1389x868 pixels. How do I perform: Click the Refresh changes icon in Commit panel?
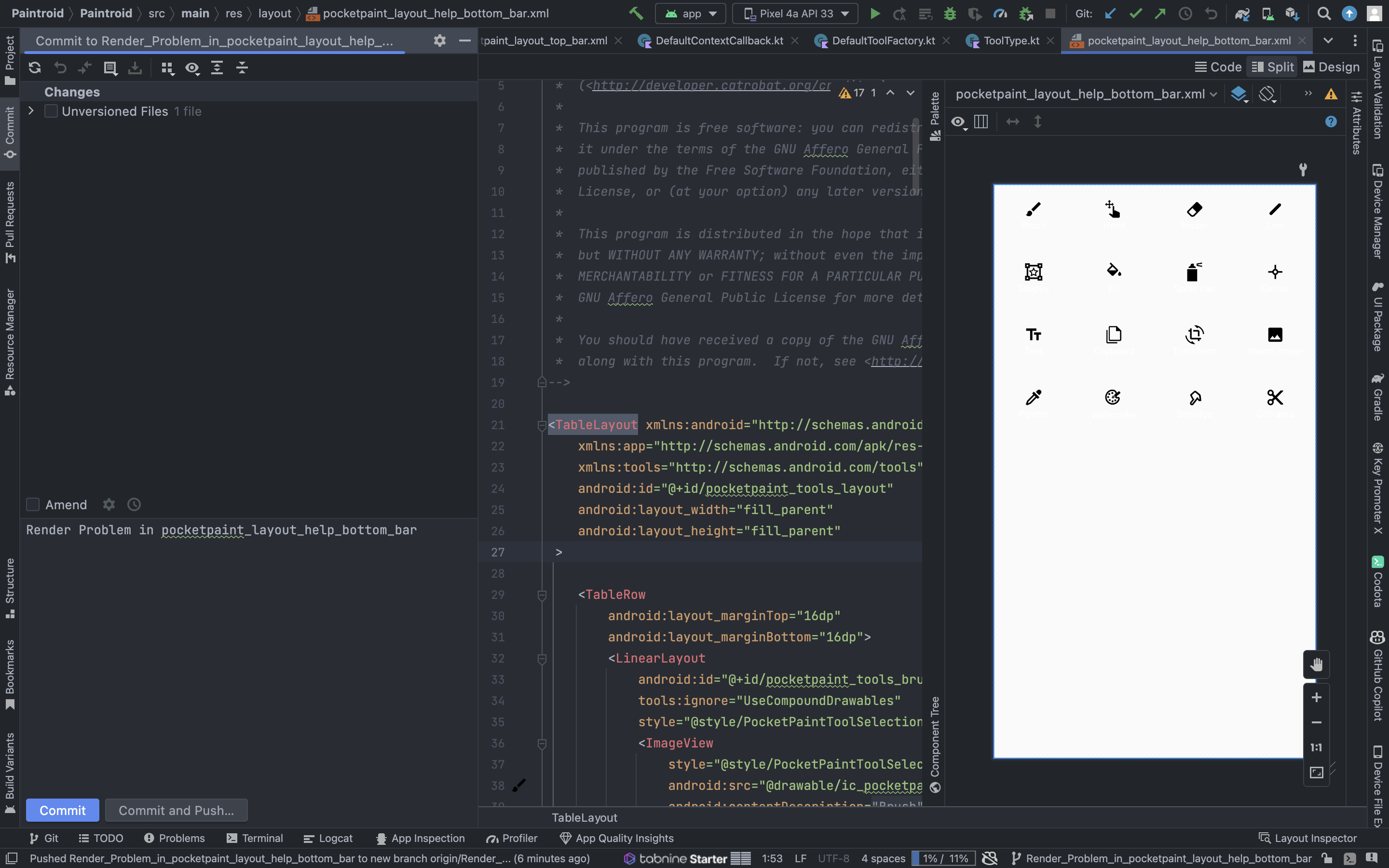point(34,68)
